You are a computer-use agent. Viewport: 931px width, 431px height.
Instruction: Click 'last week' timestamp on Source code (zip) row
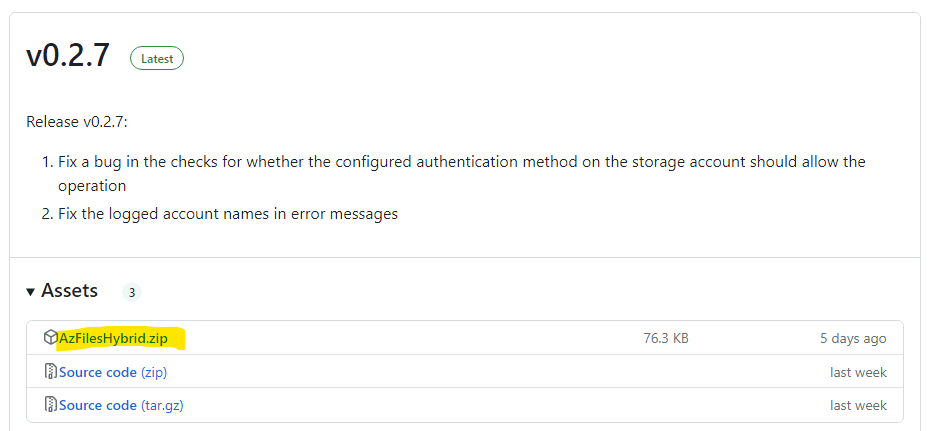tap(859, 372)
